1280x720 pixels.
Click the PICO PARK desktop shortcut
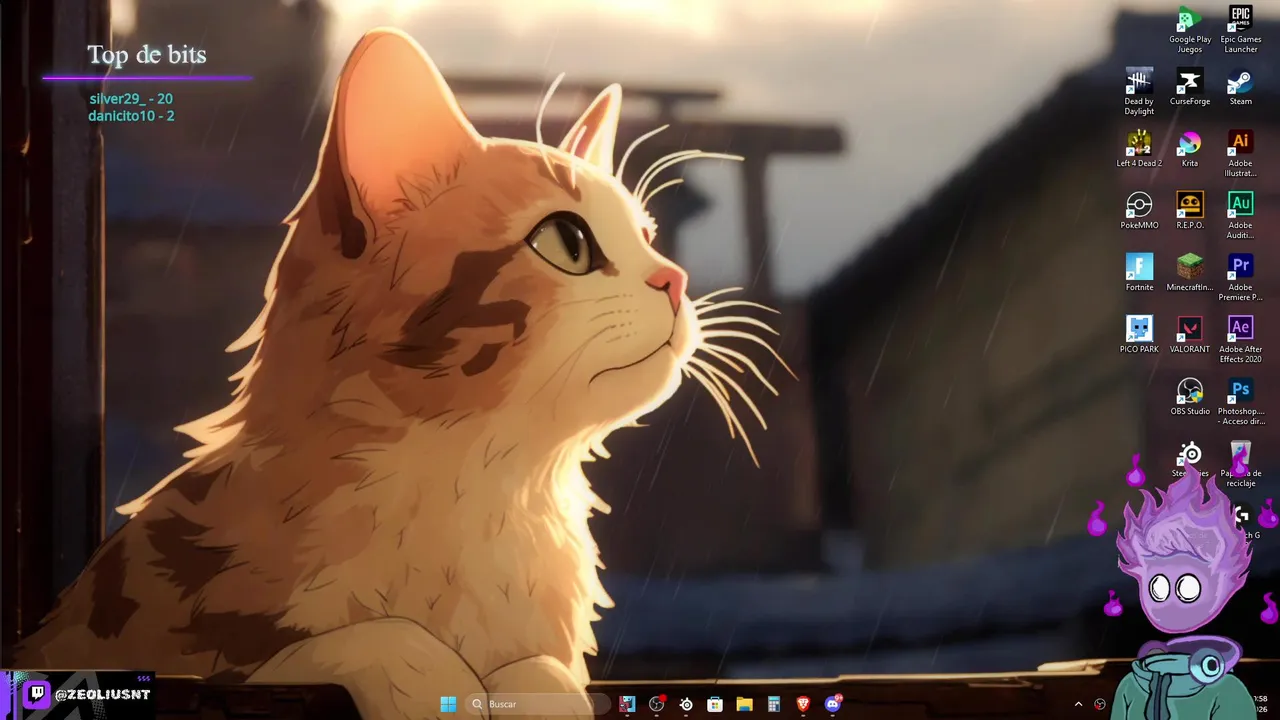(x=1139, y=335)
